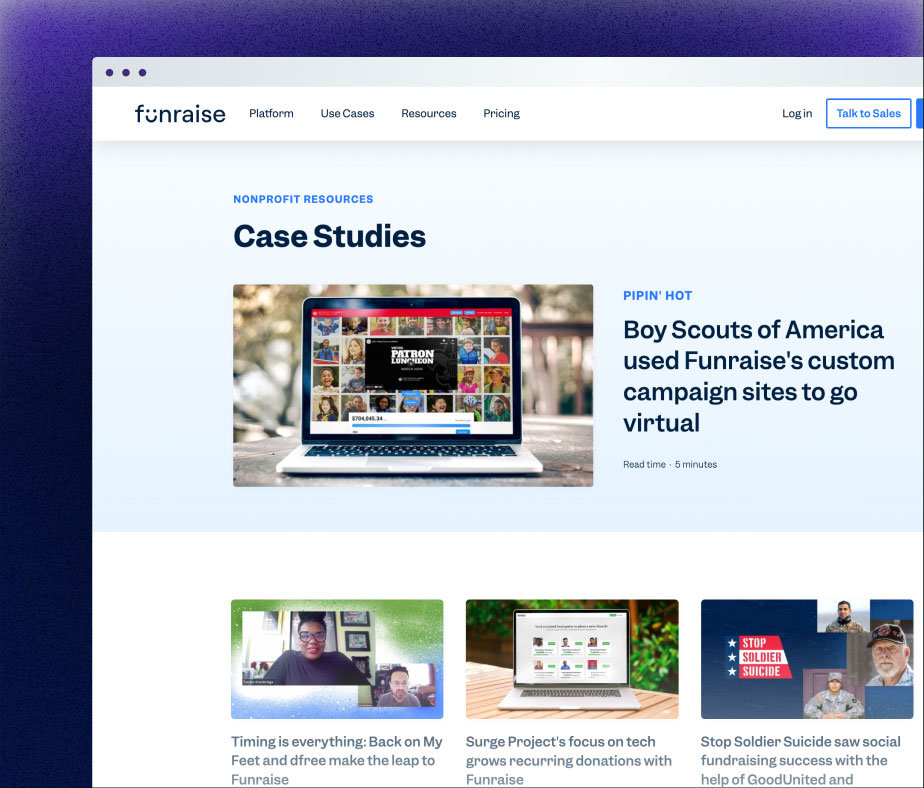Open the Surge Project recurring donations article
Image resolution: width=924 pixels, height=788 pixels.
pyautogui.click(x=569, y=761)
